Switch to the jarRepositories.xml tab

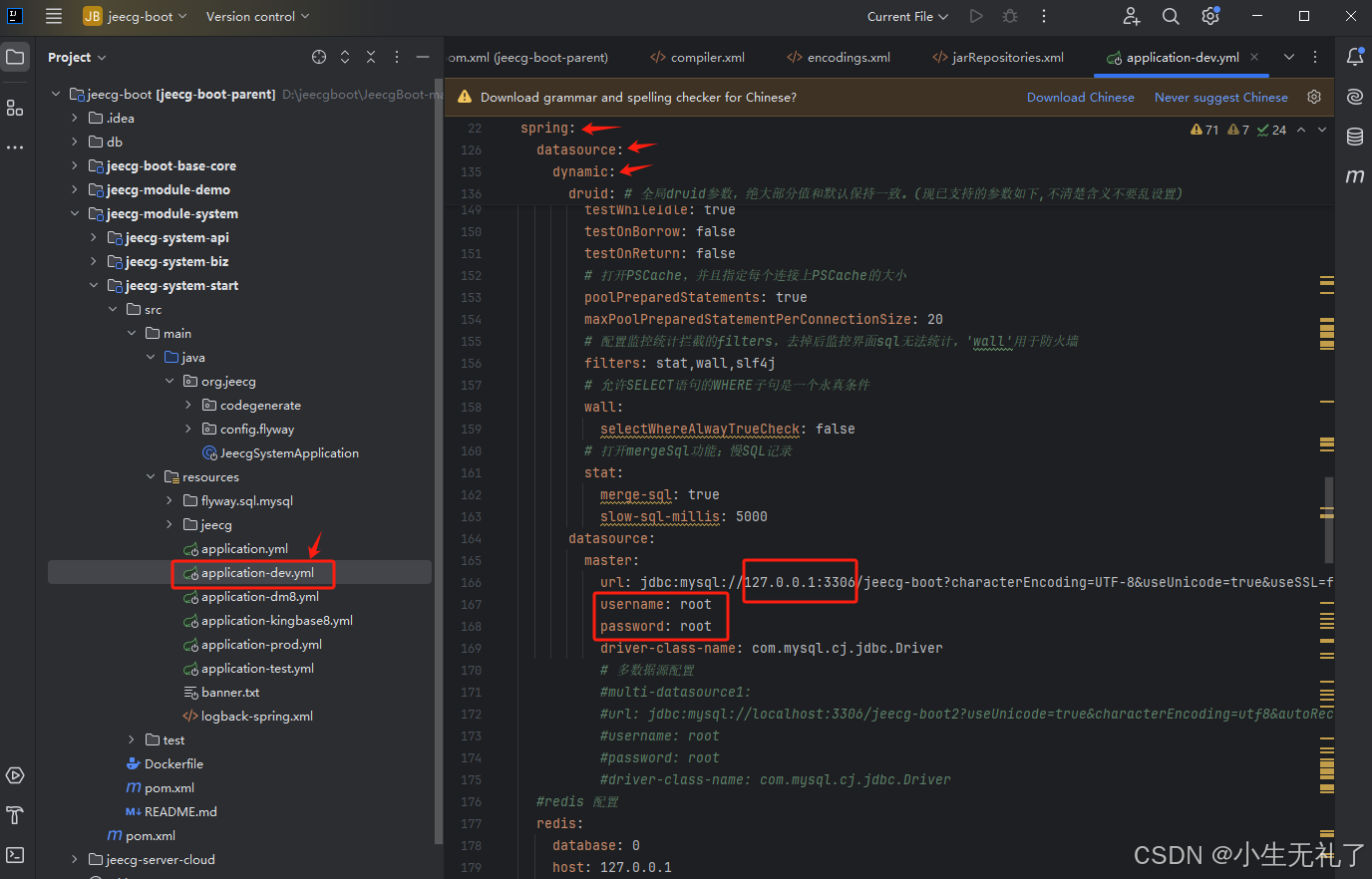(x=998, y=57)
